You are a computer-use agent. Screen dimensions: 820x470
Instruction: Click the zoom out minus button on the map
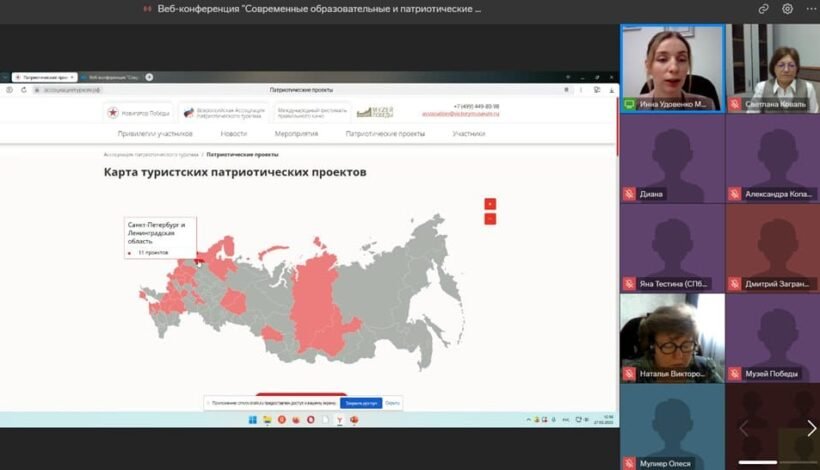tap(490, 219)
